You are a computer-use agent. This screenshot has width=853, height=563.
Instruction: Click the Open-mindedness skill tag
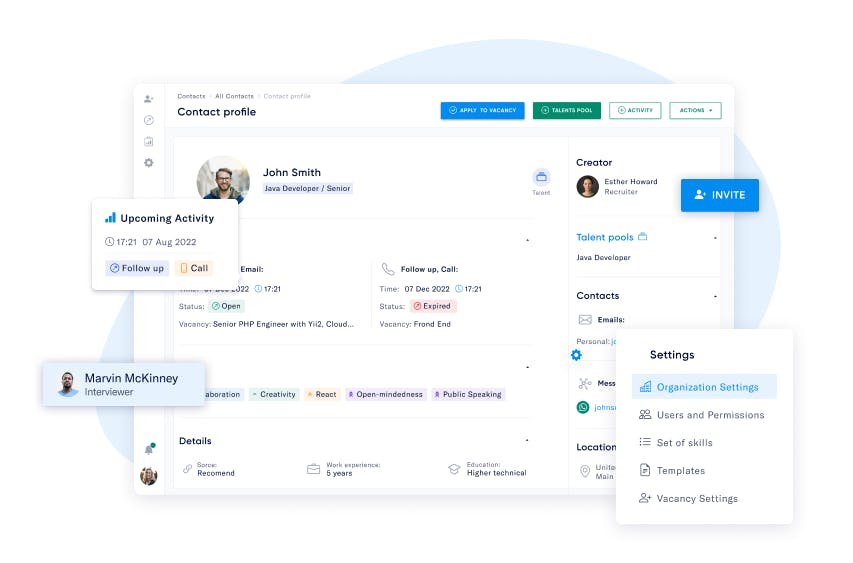[386, 394]
